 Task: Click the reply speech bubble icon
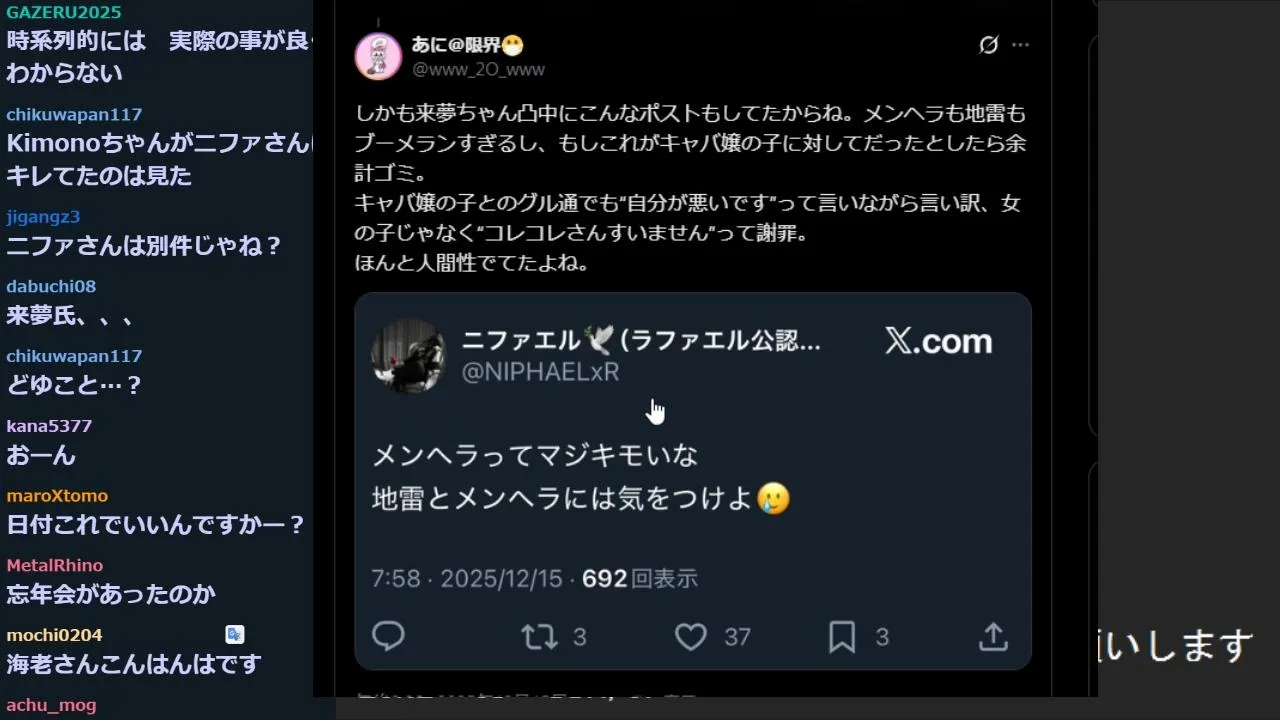click(388, 636)
